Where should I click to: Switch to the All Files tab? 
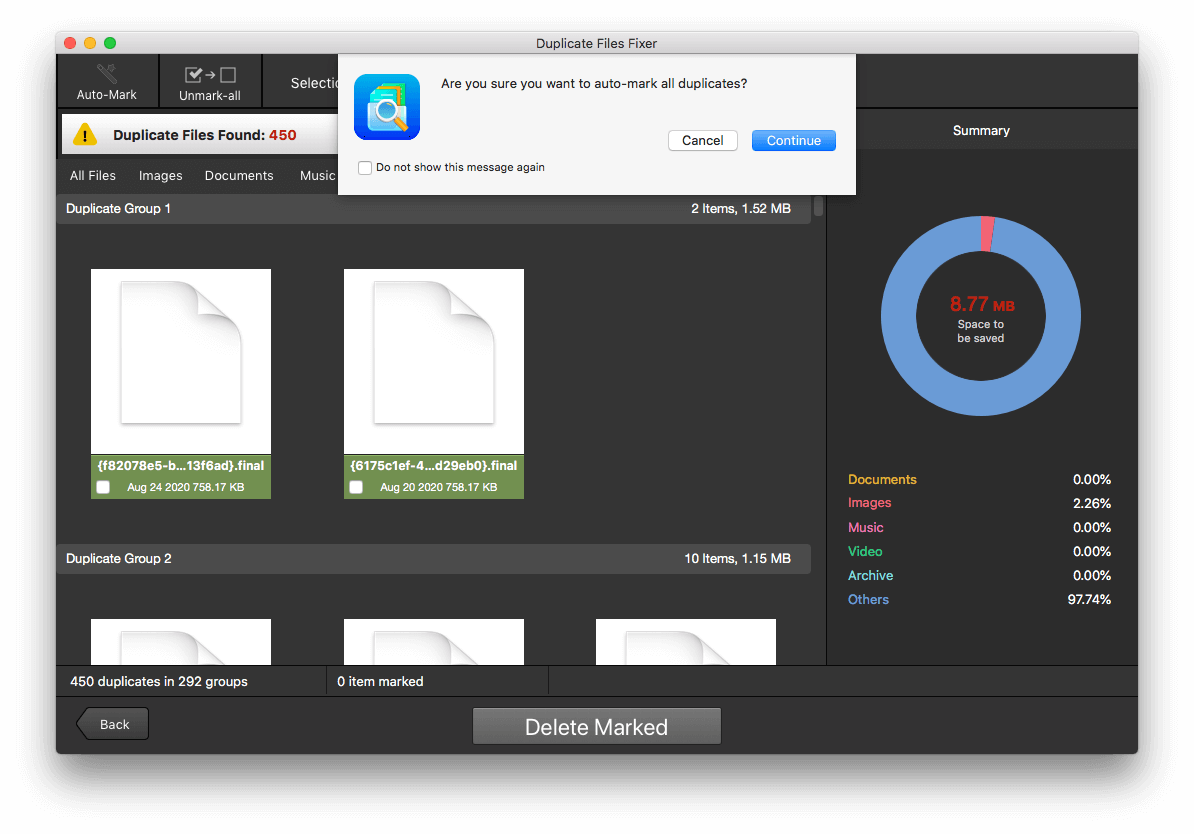pos(93,175)
